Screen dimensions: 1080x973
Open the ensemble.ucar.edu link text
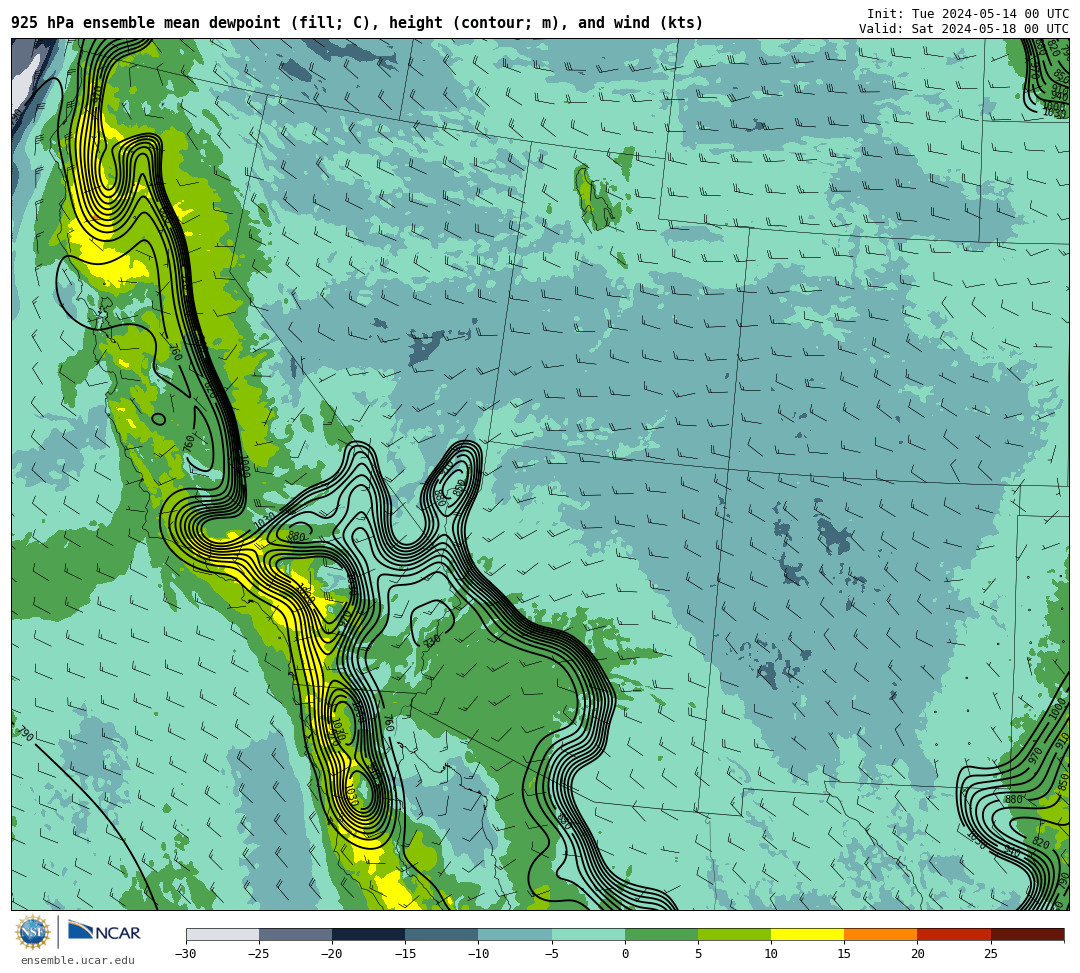click(78, 960)
